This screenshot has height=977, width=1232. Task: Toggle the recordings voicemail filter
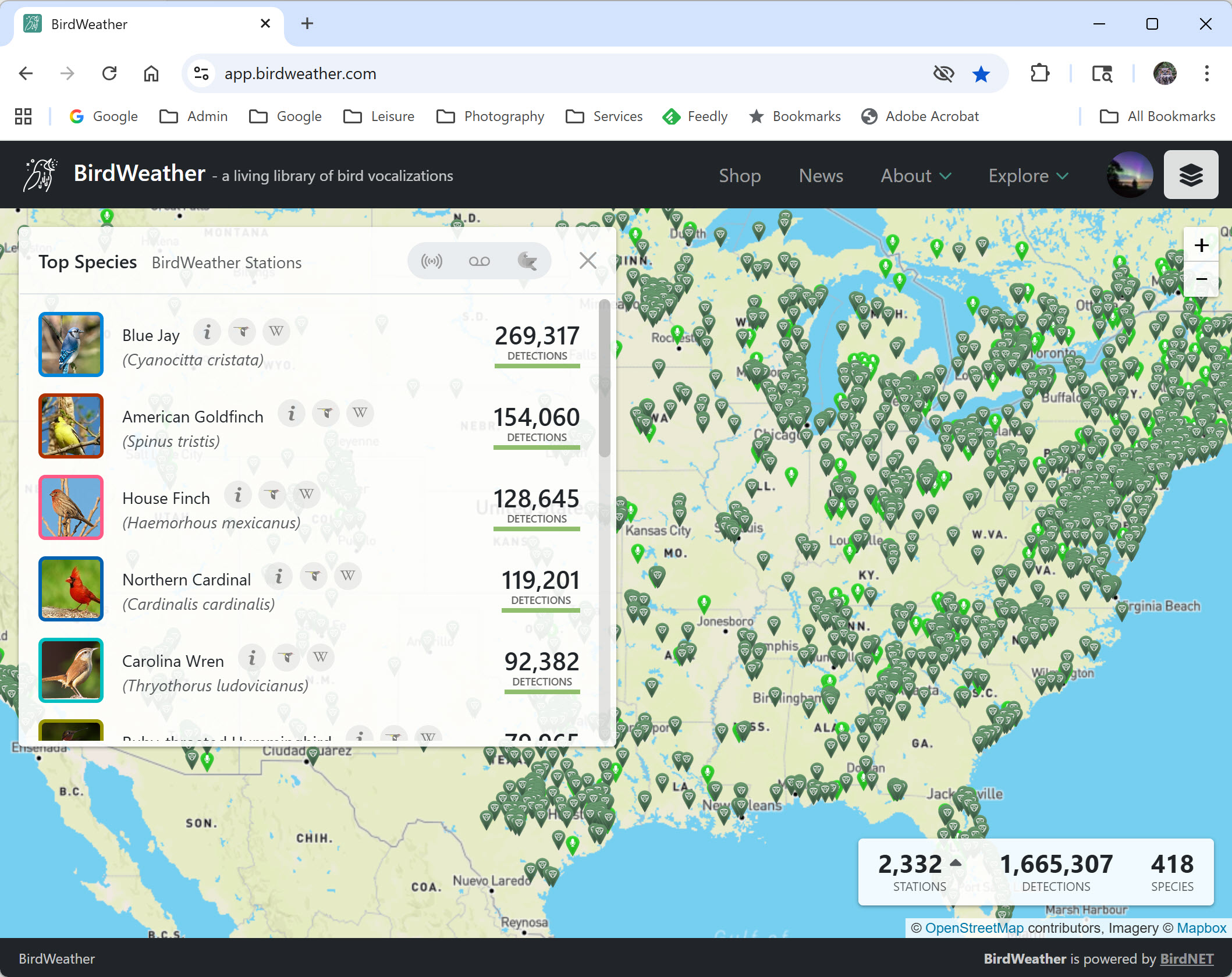coord(479,261)
